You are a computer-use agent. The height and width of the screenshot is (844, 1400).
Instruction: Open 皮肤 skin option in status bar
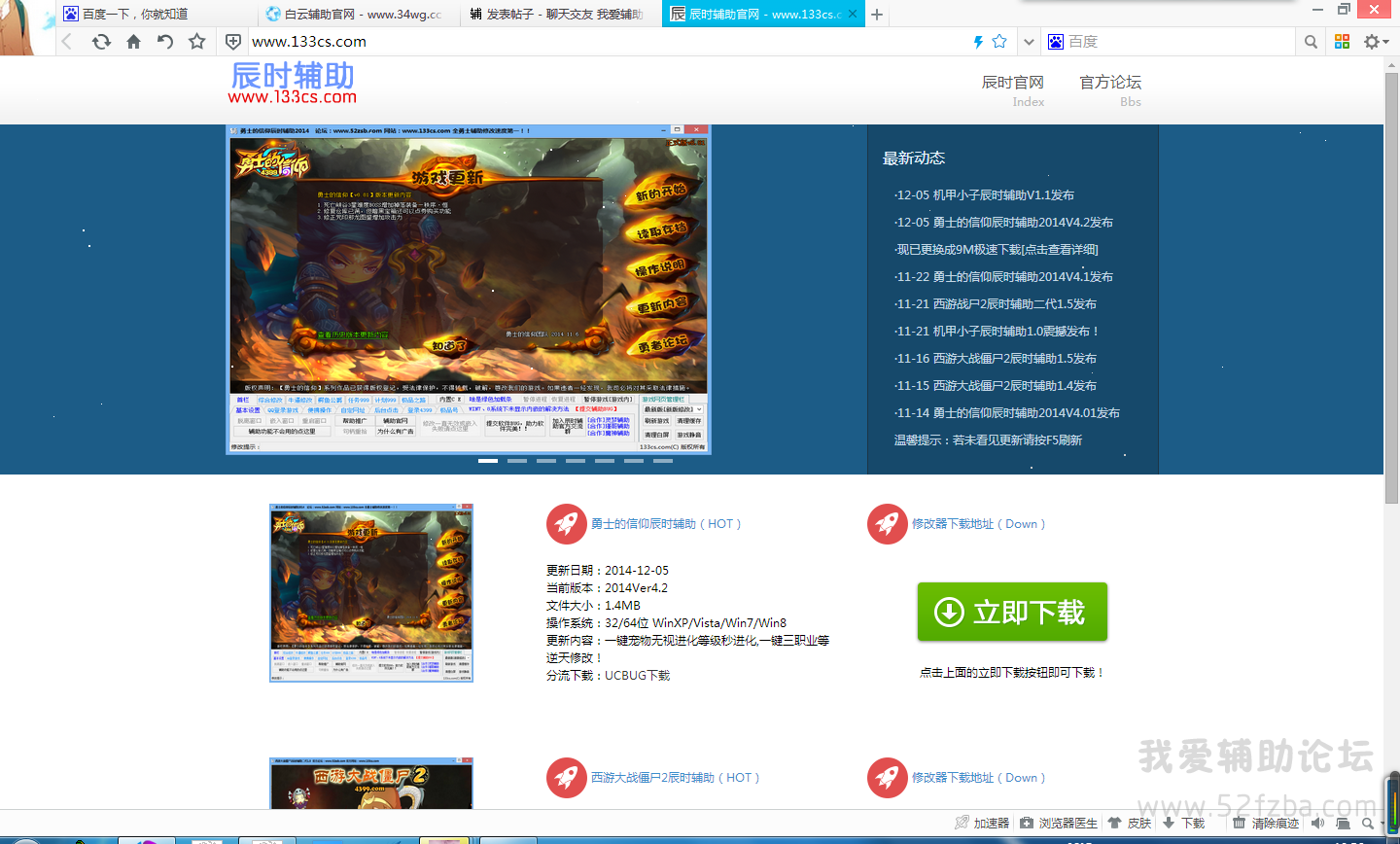click(x=1130, y=823)
